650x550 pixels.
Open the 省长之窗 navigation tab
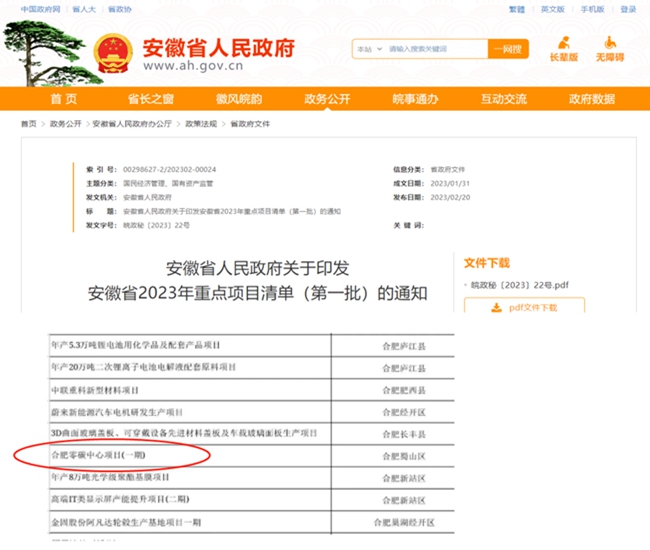pyautogui.click(x=151, y=99)
